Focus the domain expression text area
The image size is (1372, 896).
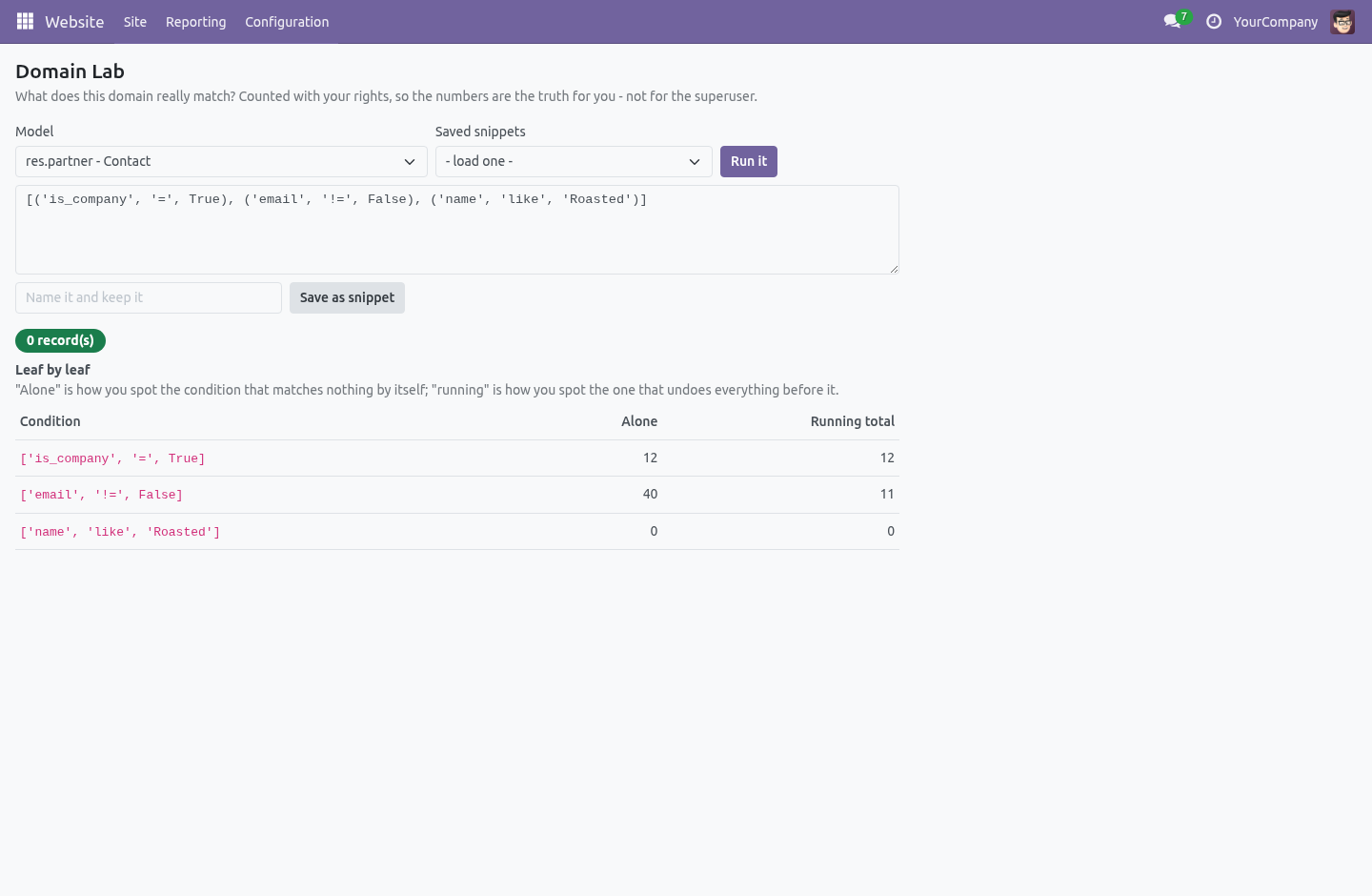(x=457, y=230)
